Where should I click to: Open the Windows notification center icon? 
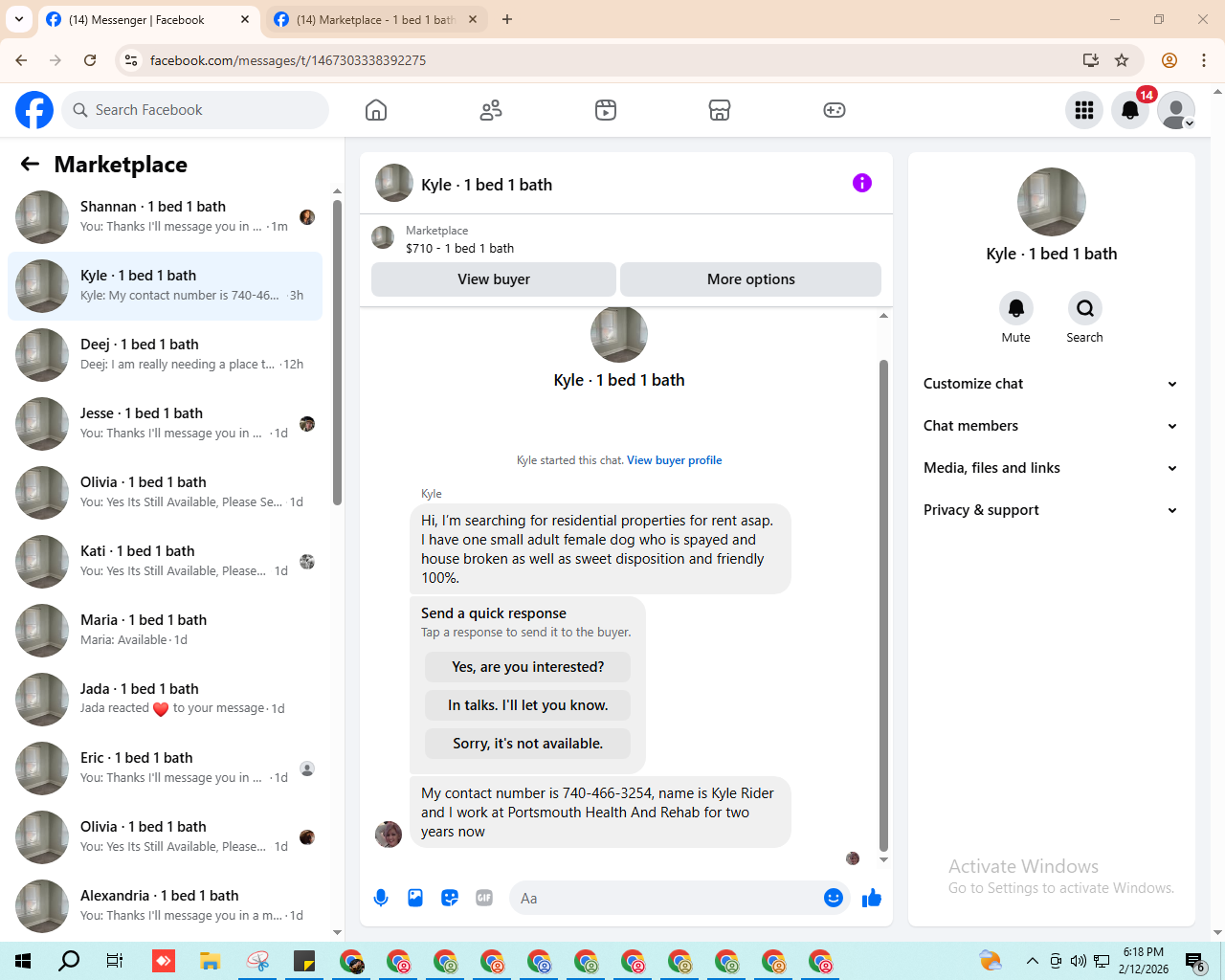click(x=1194, y=961)
